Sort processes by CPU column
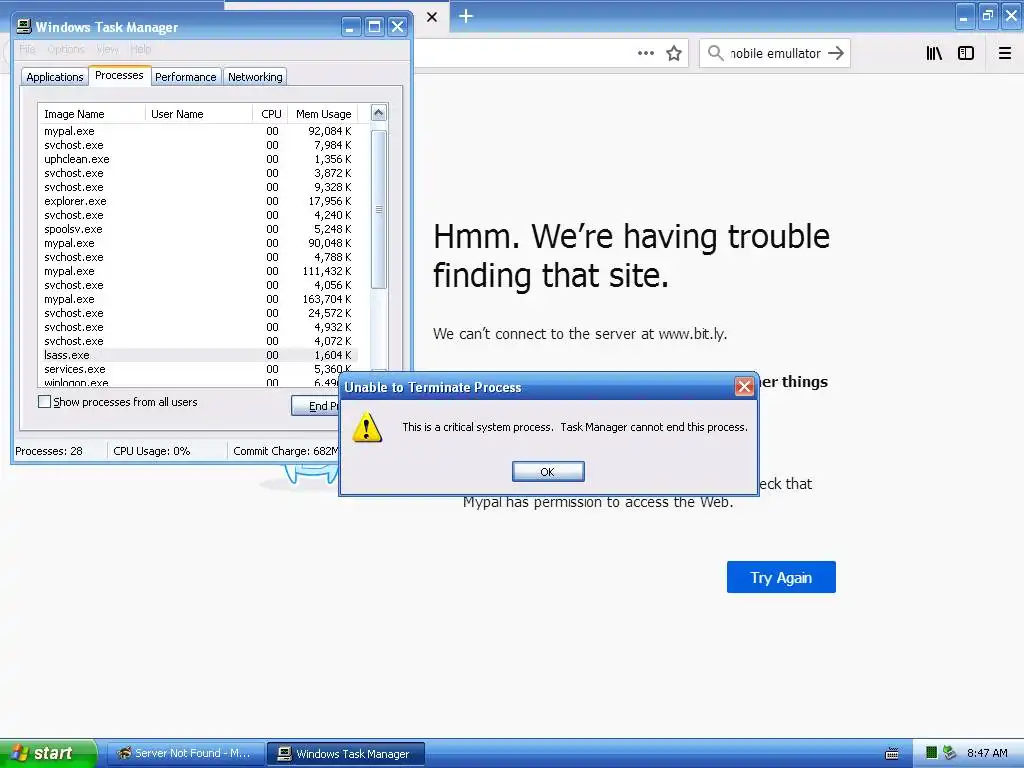This screenshot has width=1024, height=768. tap(270, 114)
